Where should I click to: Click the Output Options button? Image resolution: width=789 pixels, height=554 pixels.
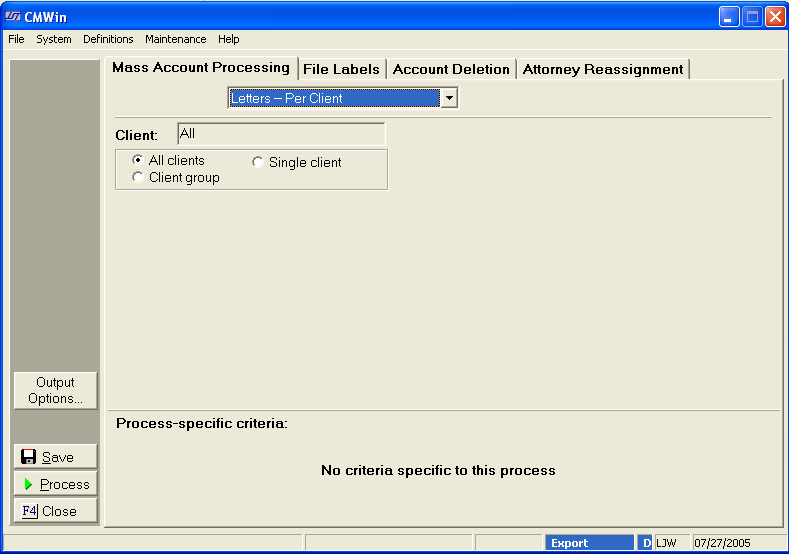[x=56, y=390]
